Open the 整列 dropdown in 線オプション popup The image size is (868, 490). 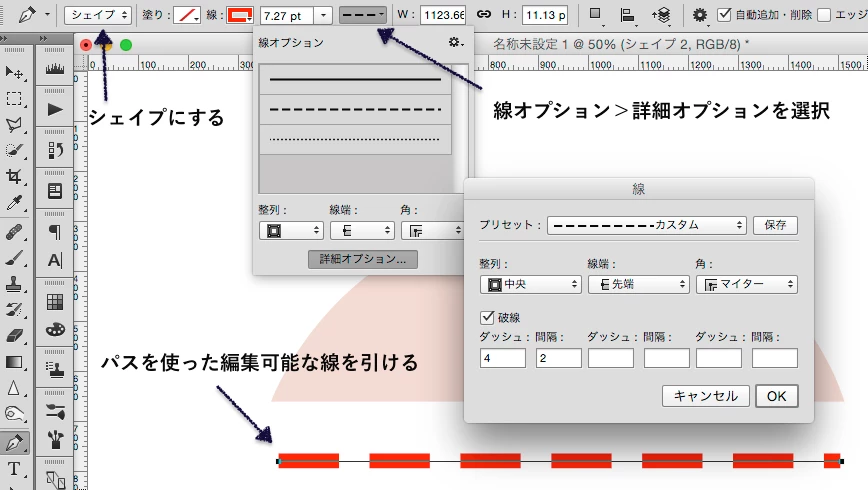tap(291, 230)
